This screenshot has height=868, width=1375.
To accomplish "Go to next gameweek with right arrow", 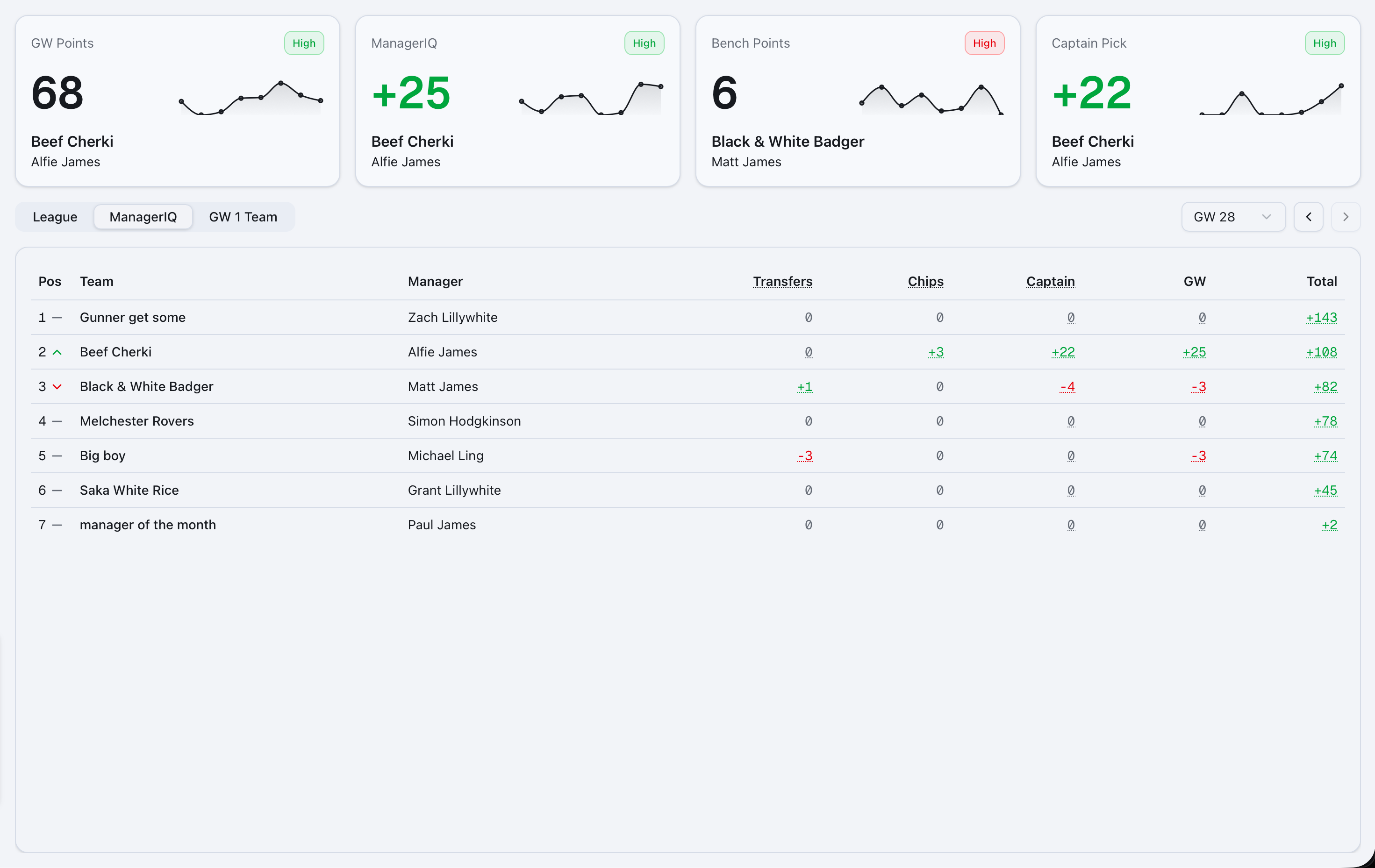I will pos(1345,217).
